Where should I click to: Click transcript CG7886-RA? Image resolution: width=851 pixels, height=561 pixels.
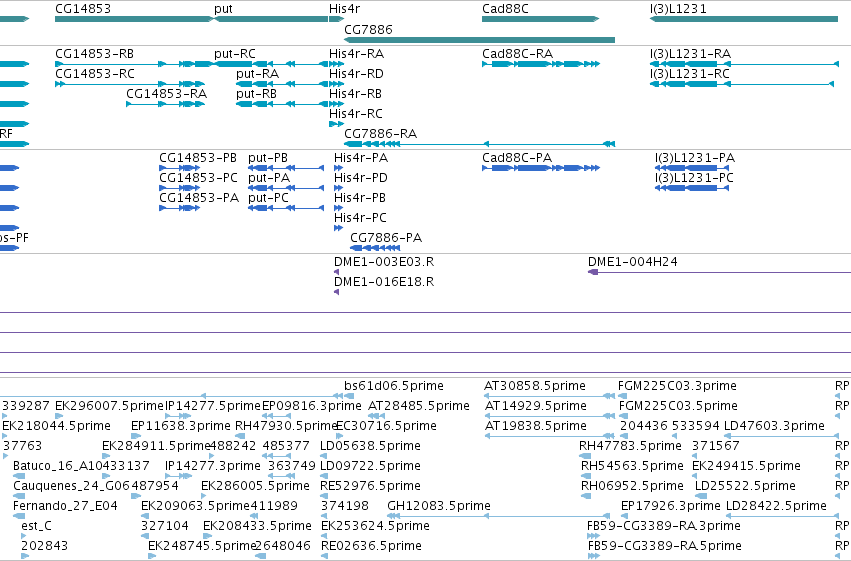pyautogui.click(x=479, y=144)
